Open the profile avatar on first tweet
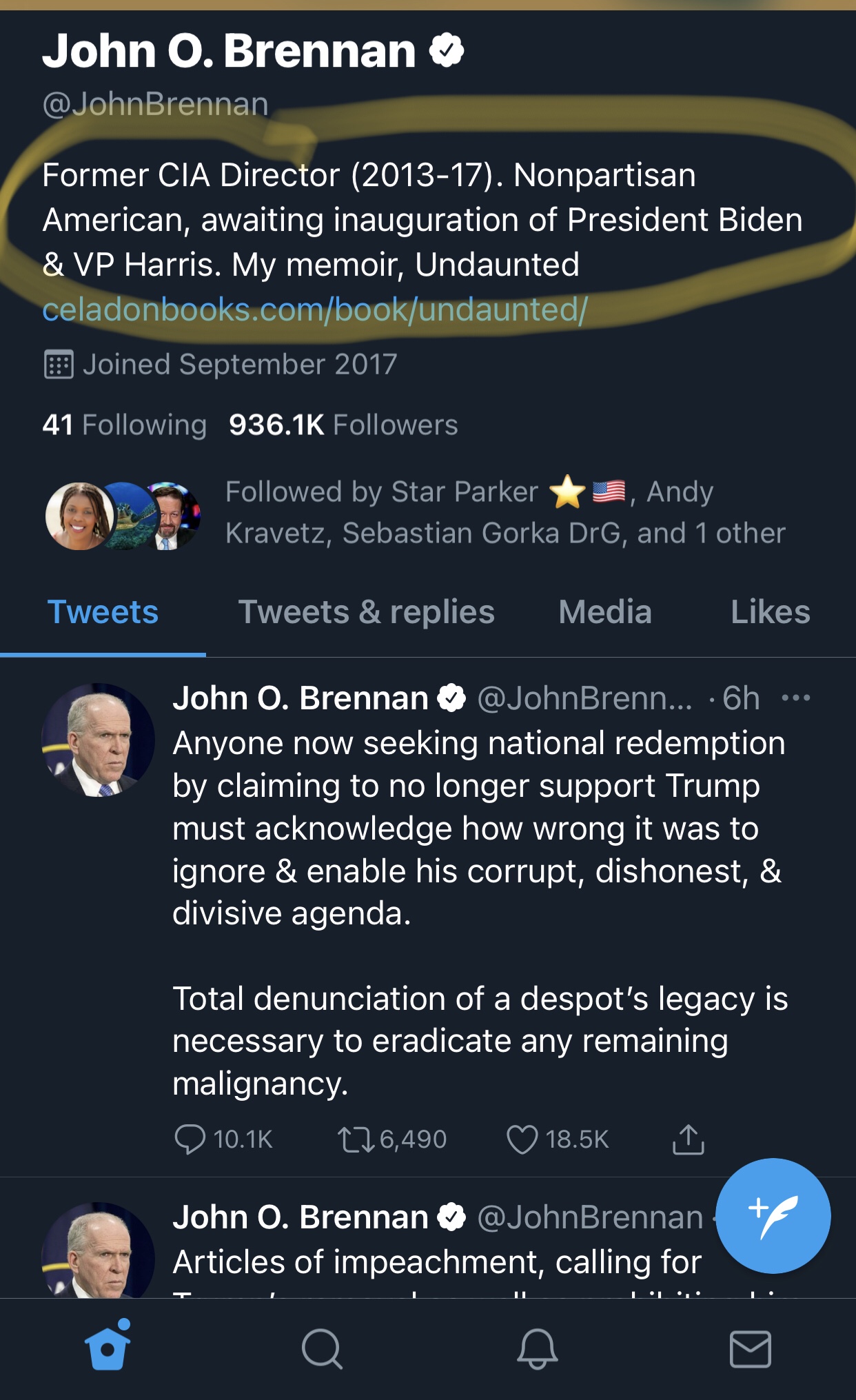Image resolution: width=856 pixels, height=1400 pixels. point(98,740)
